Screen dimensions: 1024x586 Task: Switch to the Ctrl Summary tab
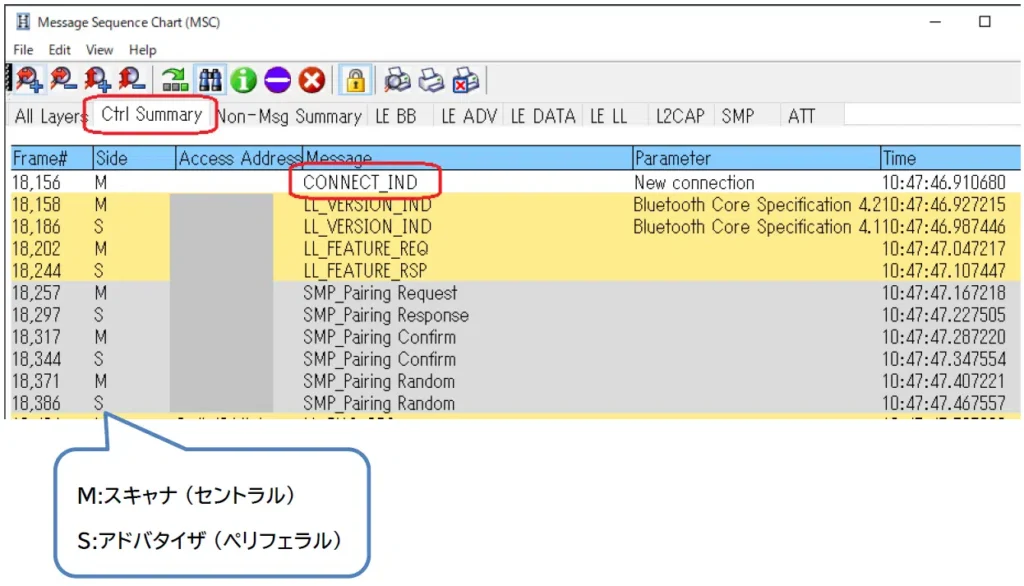151,115
